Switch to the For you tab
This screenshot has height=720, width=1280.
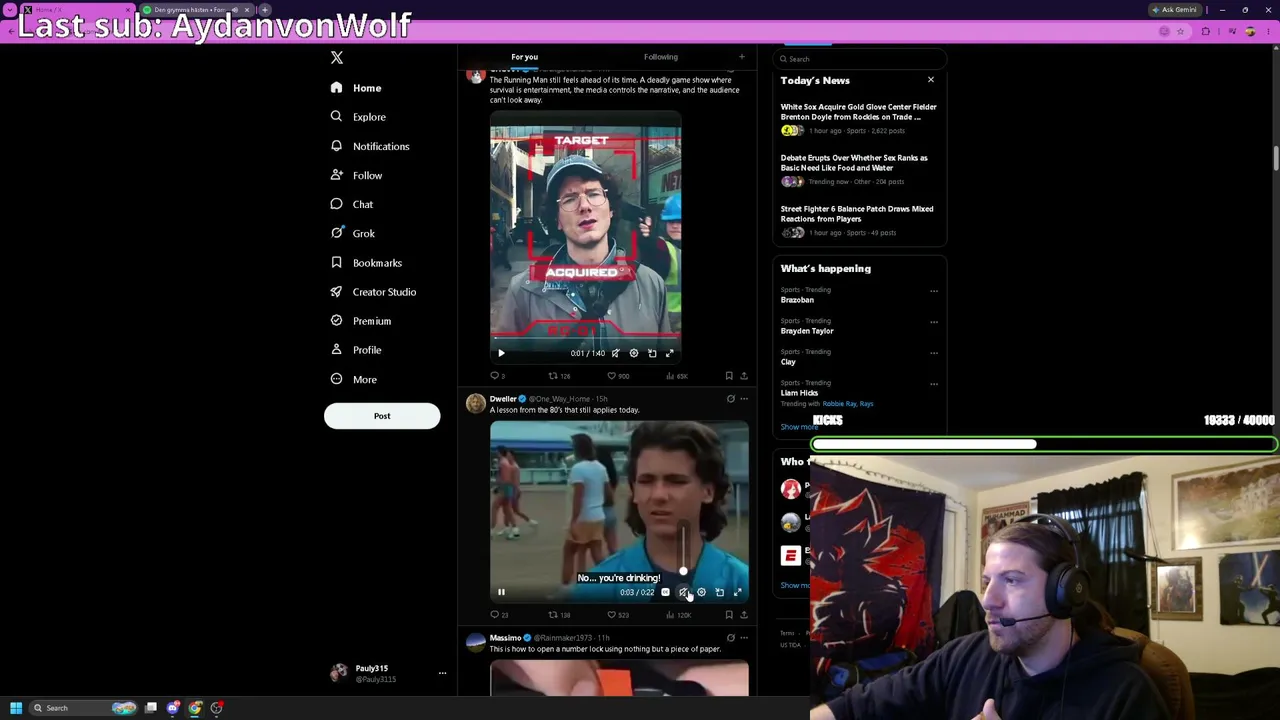click(524, 57)
